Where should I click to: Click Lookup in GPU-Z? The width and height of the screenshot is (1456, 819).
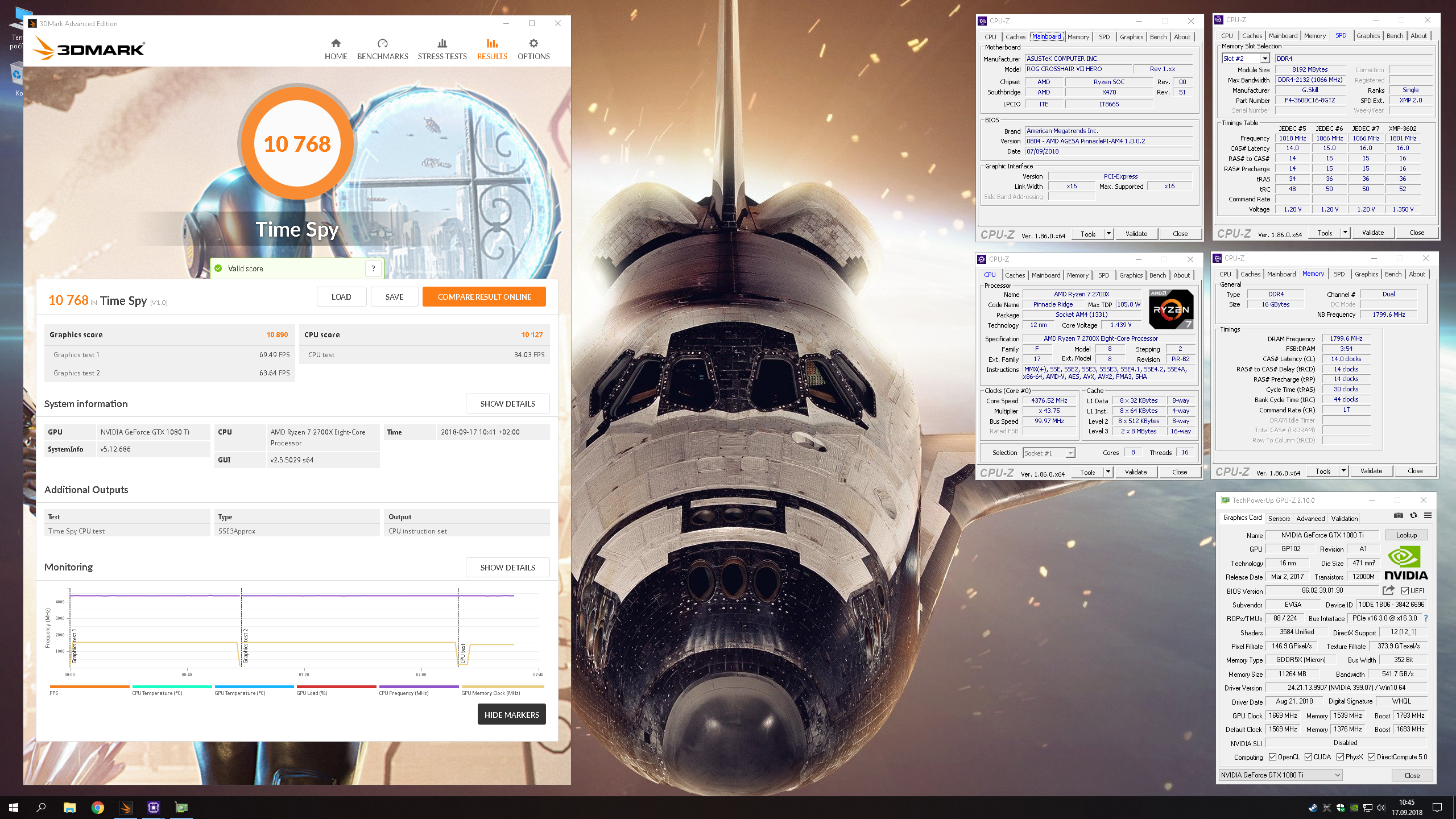tap(1406, 535)
